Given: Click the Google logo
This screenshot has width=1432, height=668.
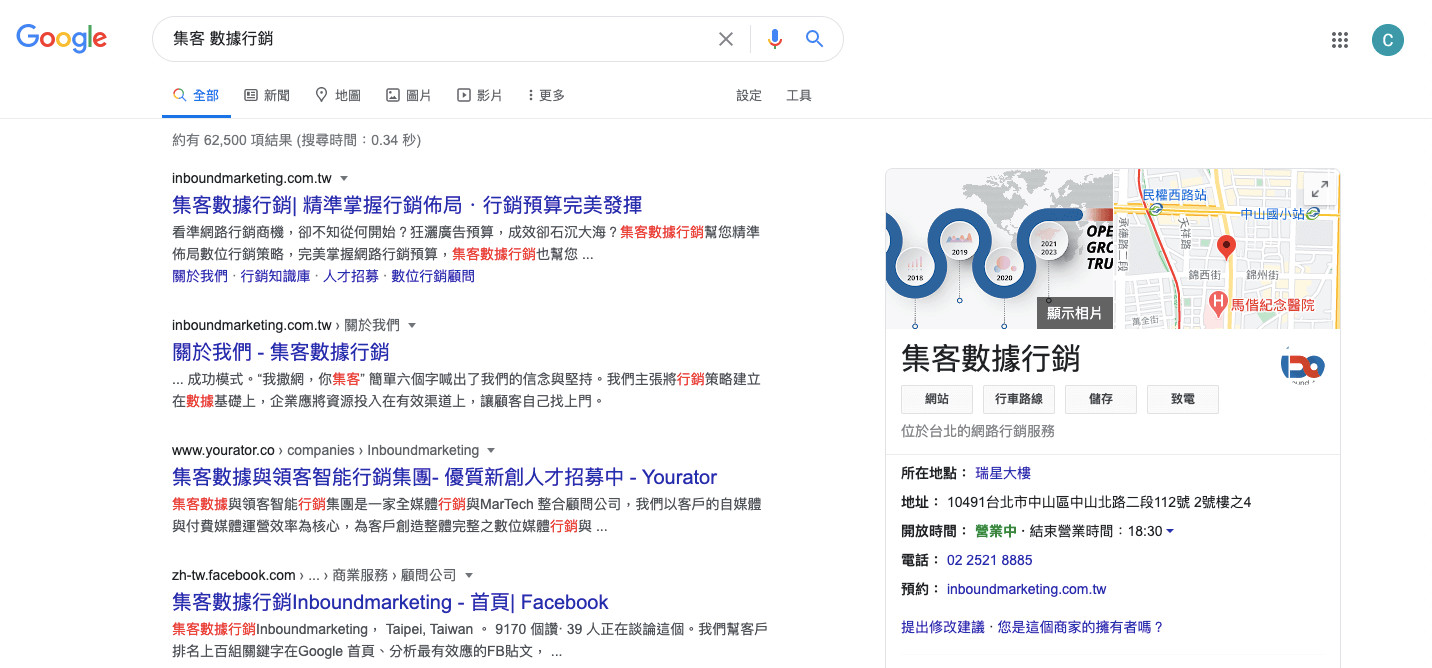Looking at the screenshot, I should coord(61,39).
